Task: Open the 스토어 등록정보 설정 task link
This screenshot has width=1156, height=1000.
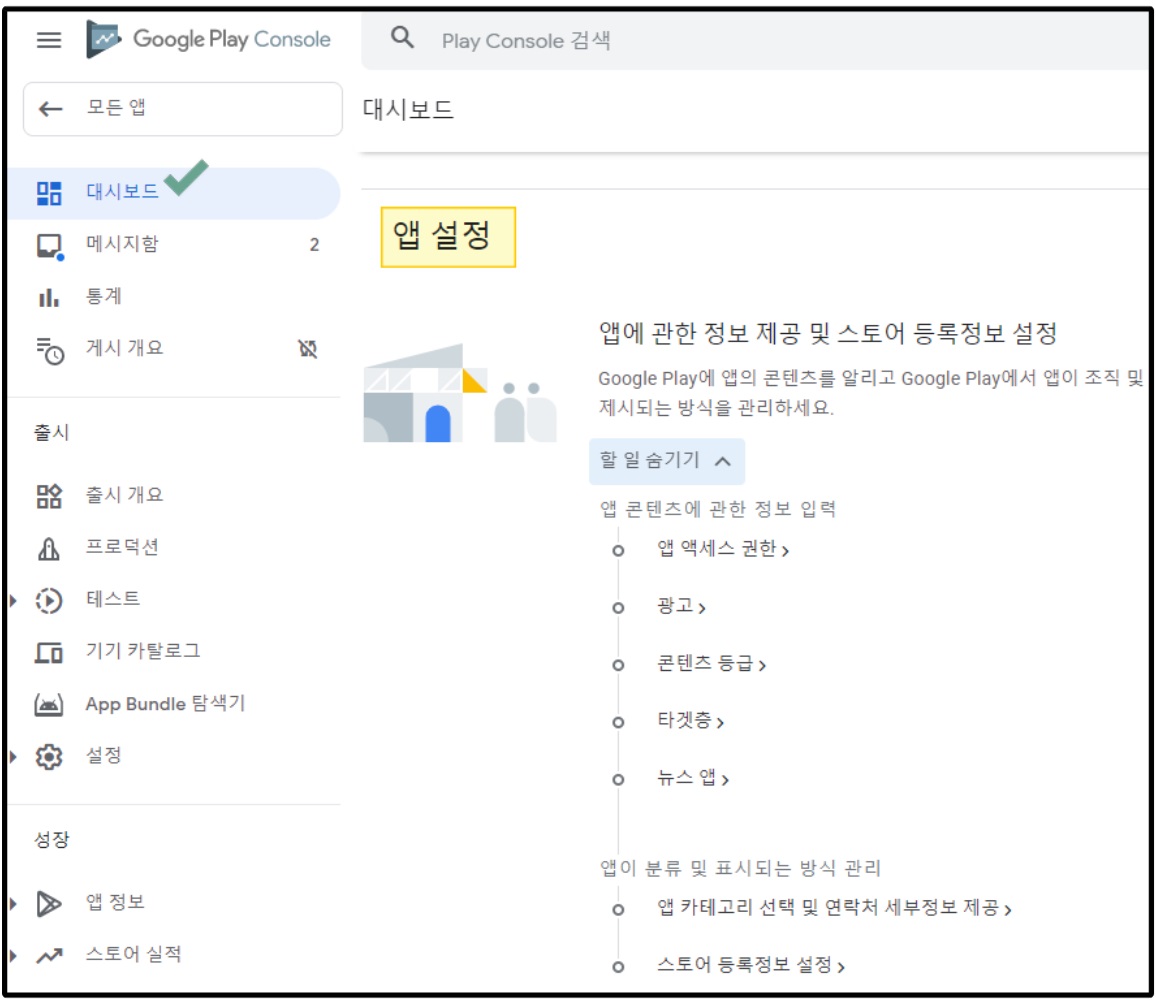Action: point(751,965)
